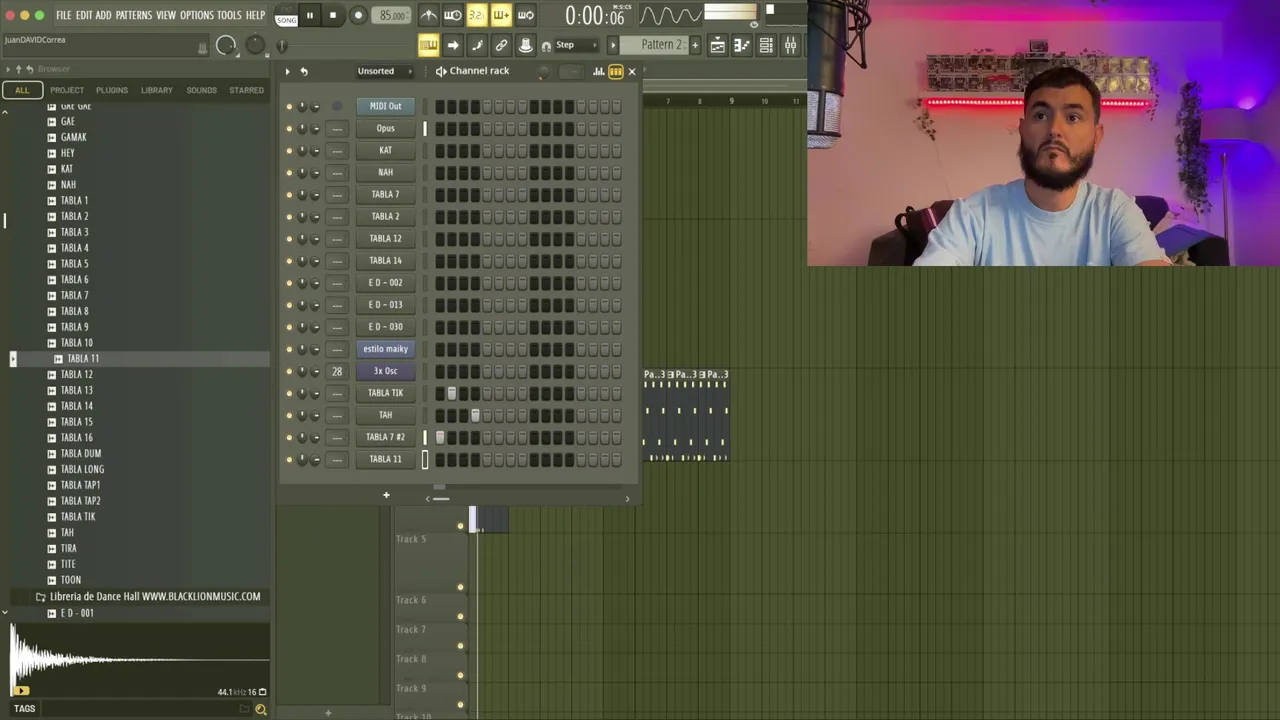
Task: Toggle typing keyboard to piano icon
Action: (428, 45)
